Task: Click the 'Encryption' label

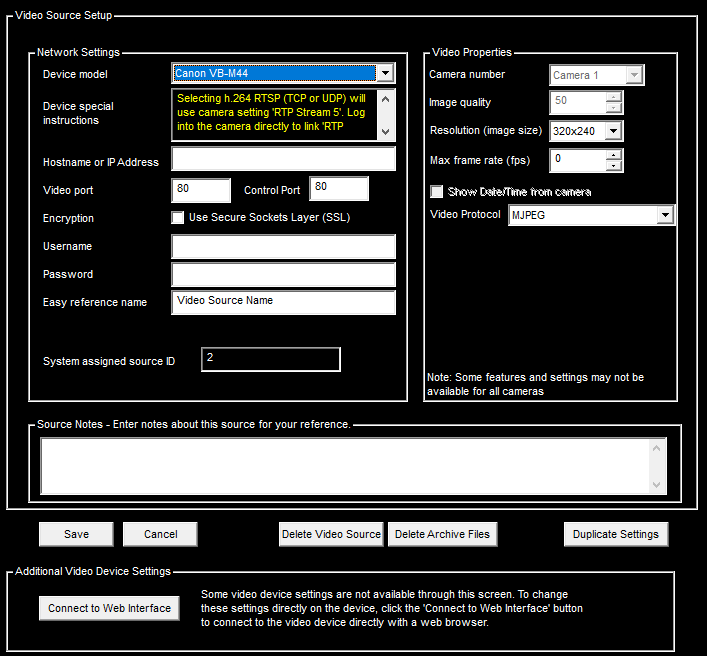Action: (x=68, y=218)
